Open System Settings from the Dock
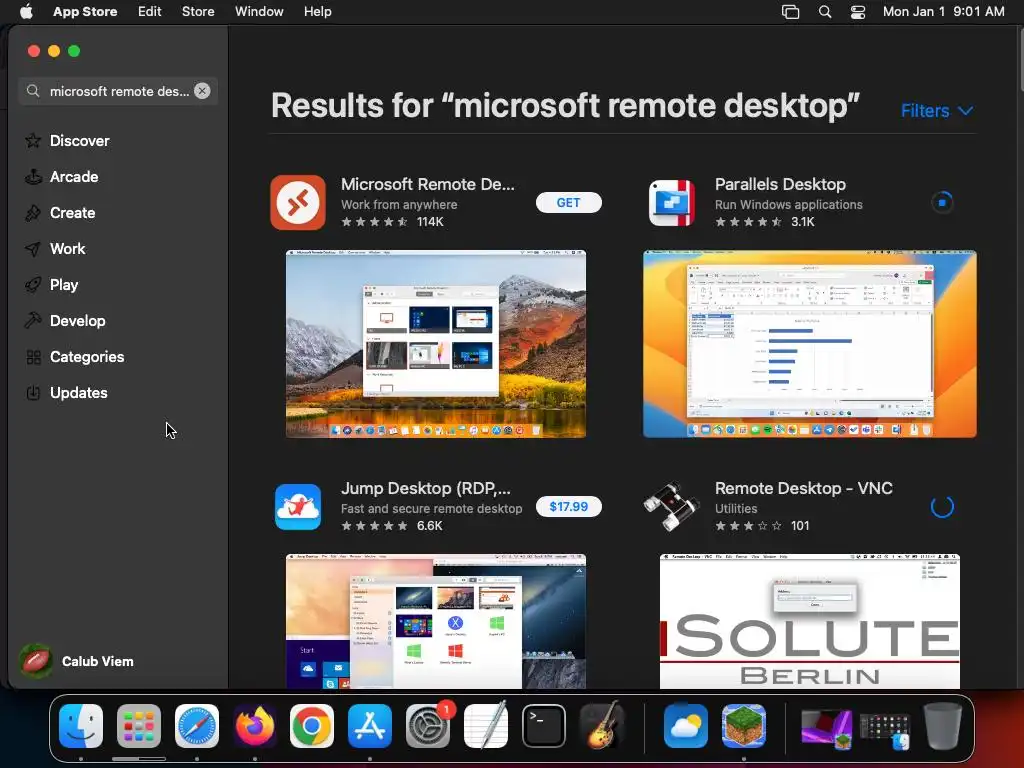The height and width of the screenshot is (768, 1024). 428,726
